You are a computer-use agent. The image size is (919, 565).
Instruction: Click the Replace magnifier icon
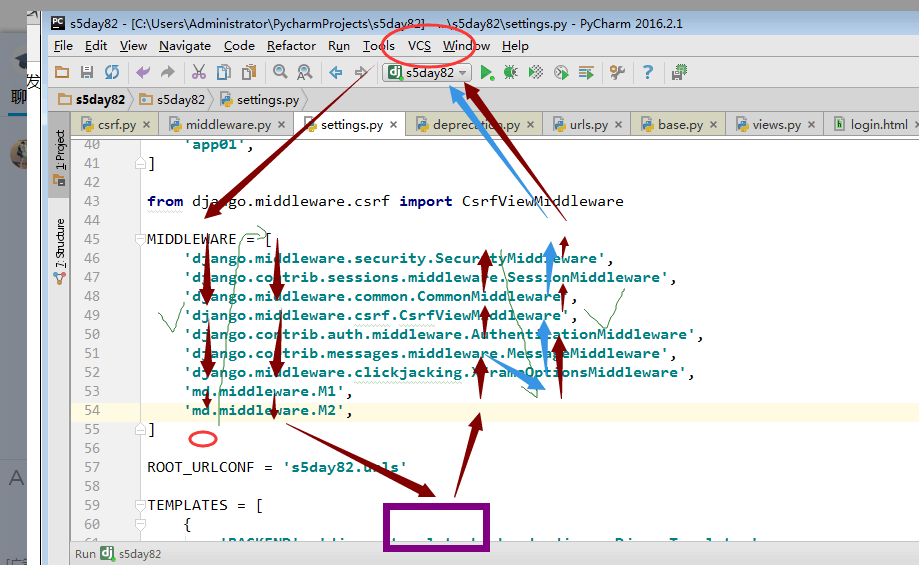coord(305,72)
